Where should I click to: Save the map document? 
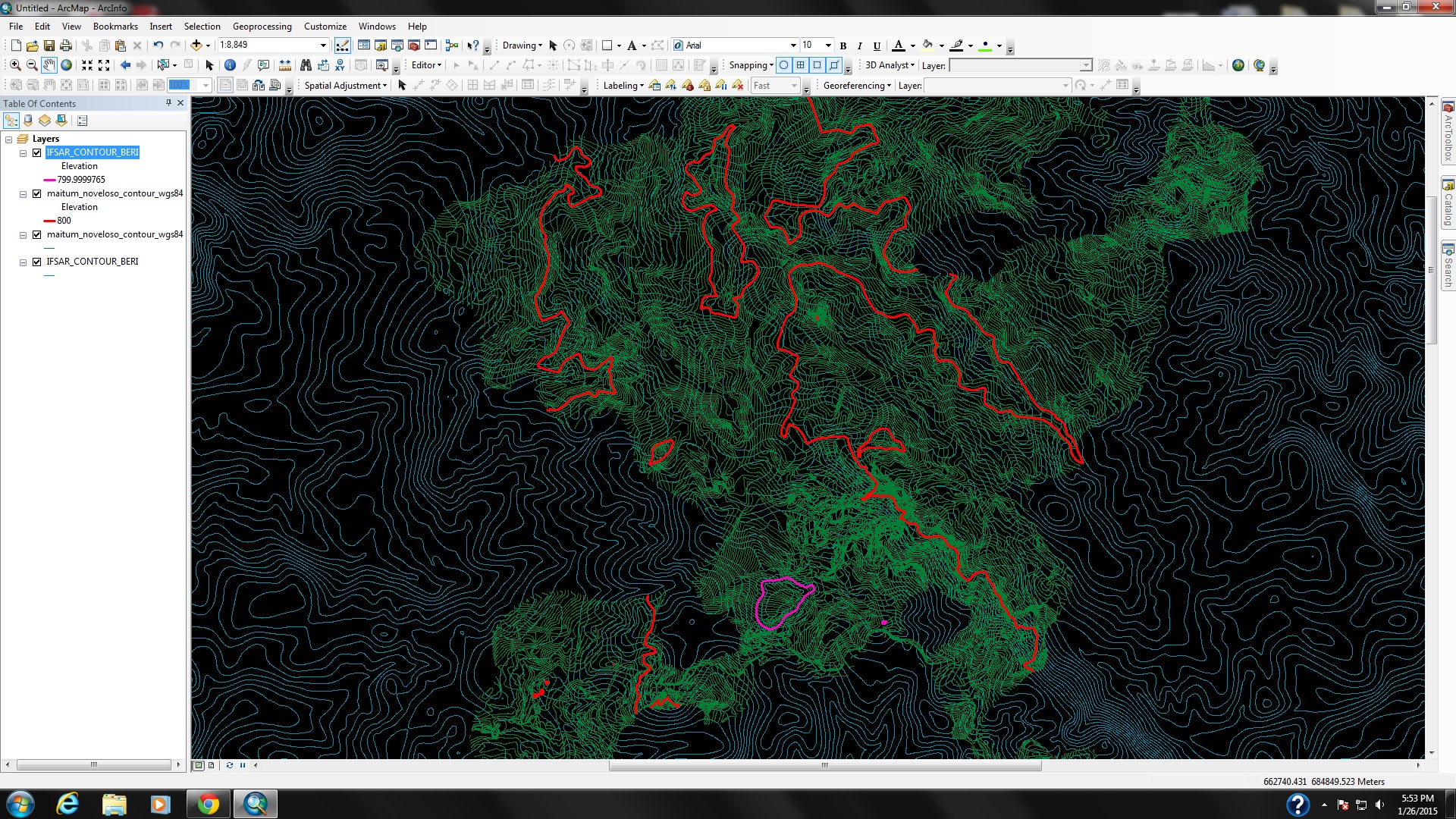(x=49, y=45)
